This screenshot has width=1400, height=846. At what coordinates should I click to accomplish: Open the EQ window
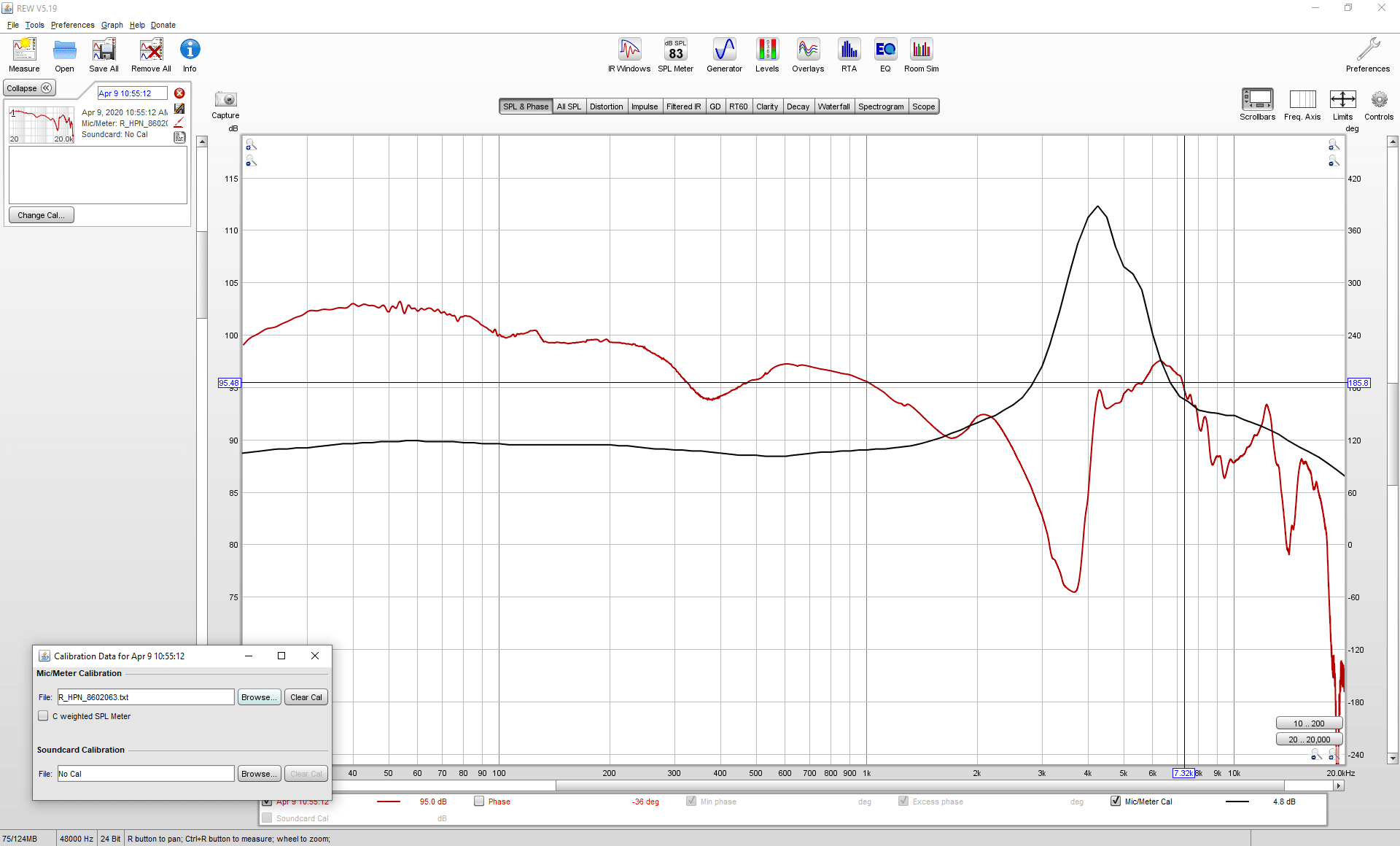pos(885,55)
